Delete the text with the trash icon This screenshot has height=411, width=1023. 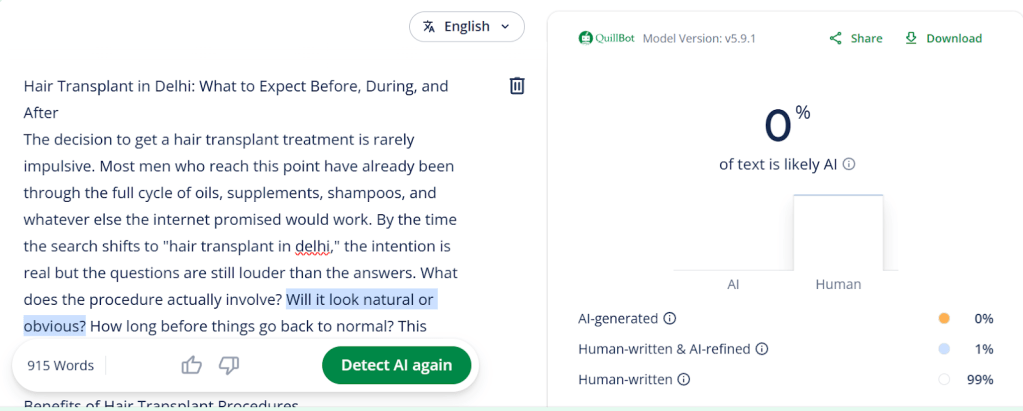tap(517, 86)
